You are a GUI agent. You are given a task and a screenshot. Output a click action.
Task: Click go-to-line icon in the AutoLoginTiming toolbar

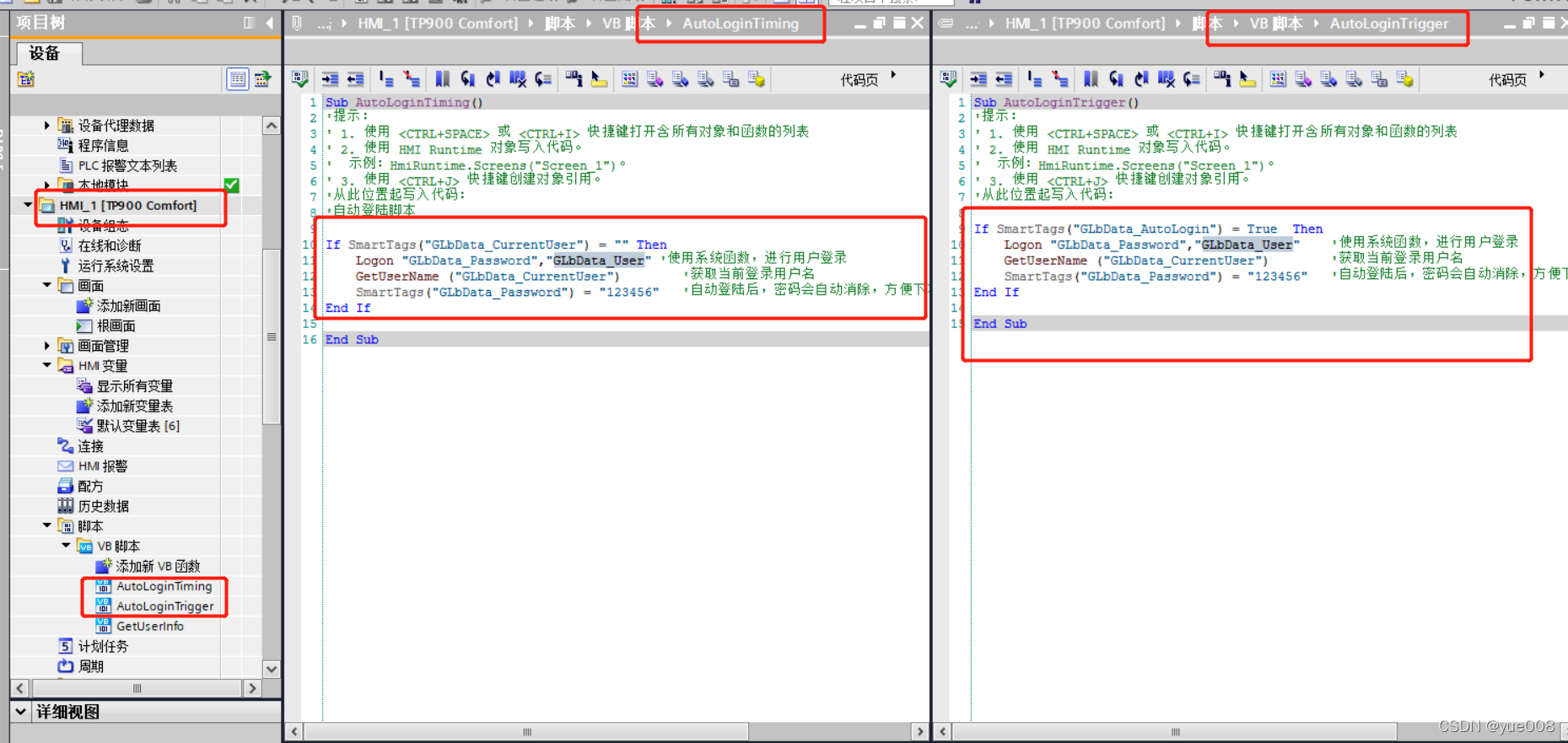click(x=543, y=79)
